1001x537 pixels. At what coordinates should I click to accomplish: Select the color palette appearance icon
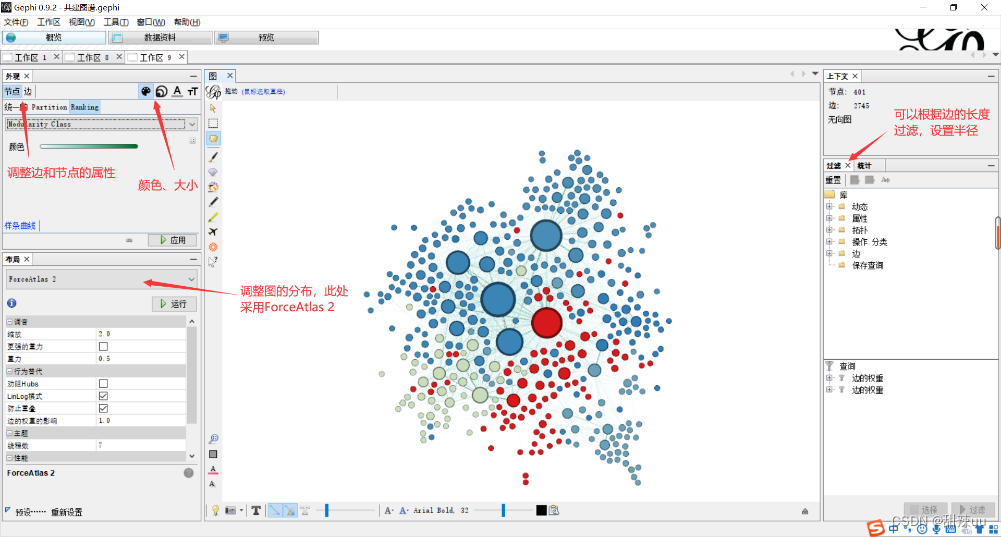[146, 91]
